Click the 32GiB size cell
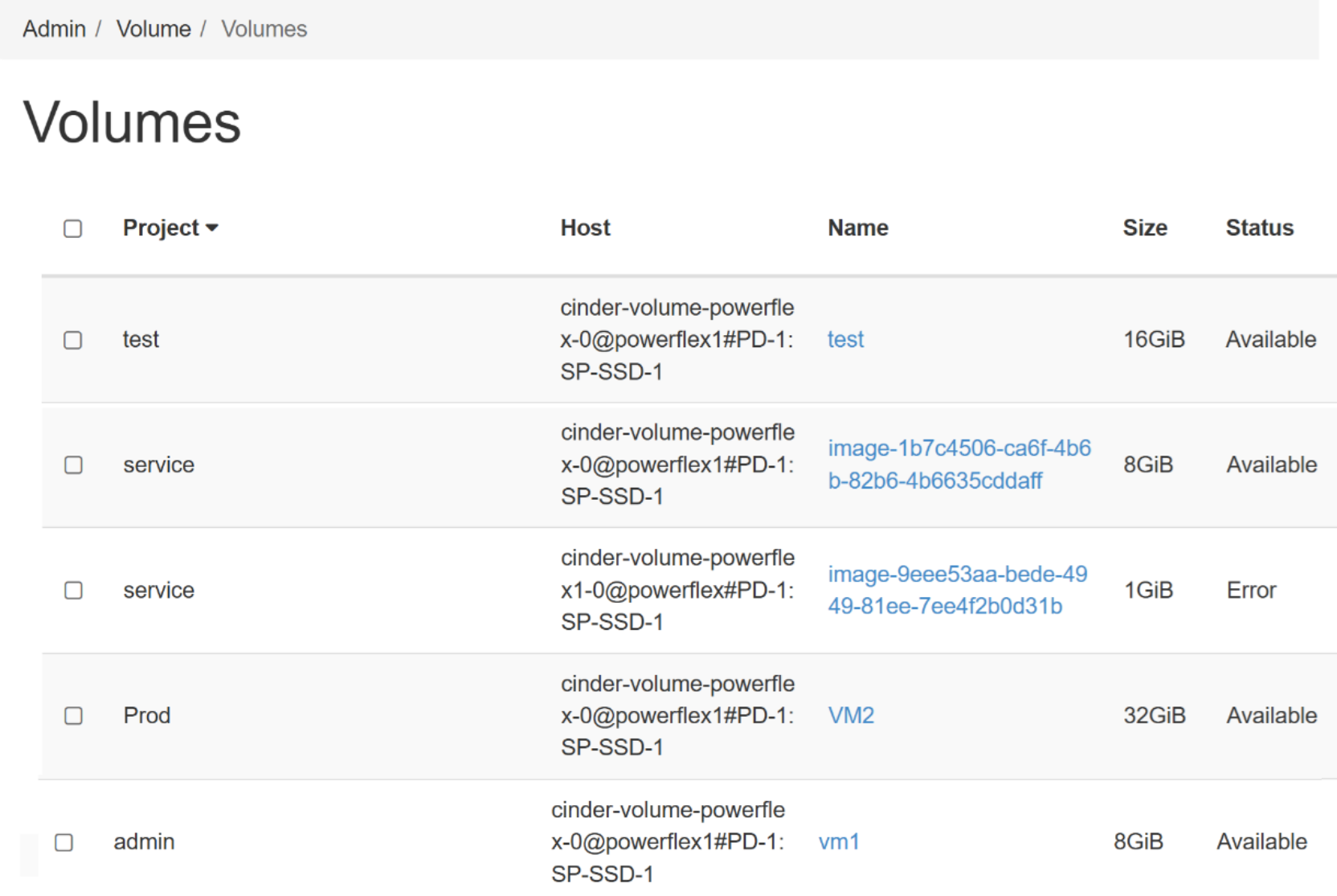 [1155, 715]
